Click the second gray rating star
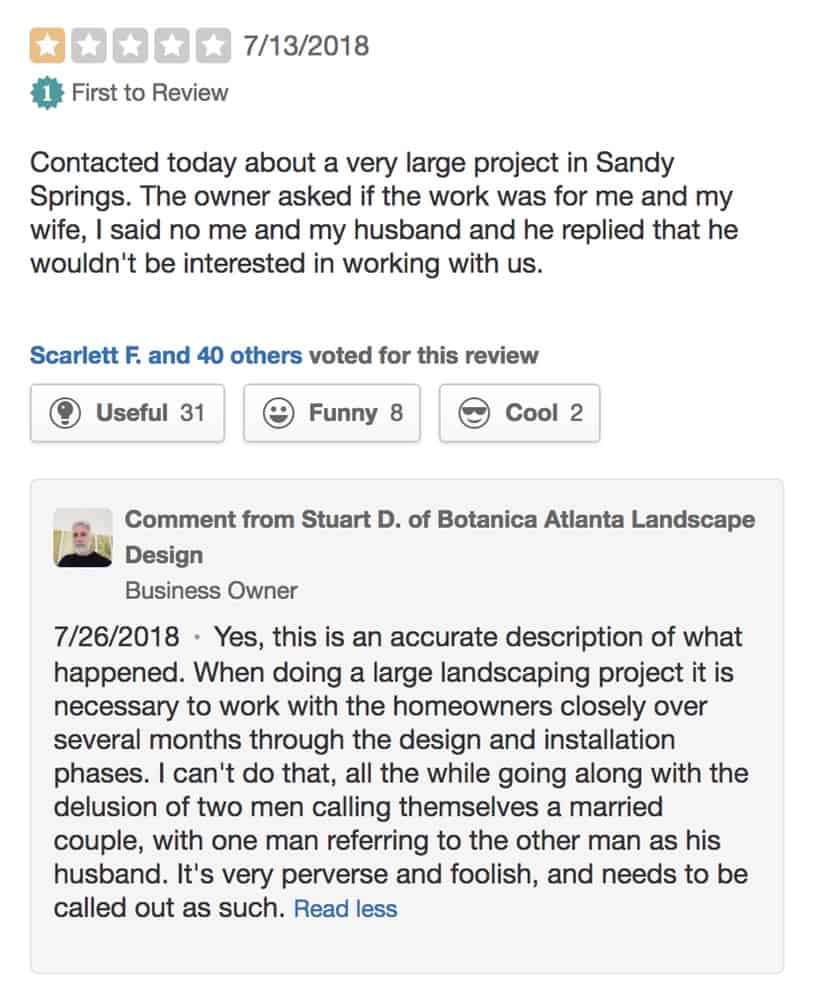 point(89,46)
